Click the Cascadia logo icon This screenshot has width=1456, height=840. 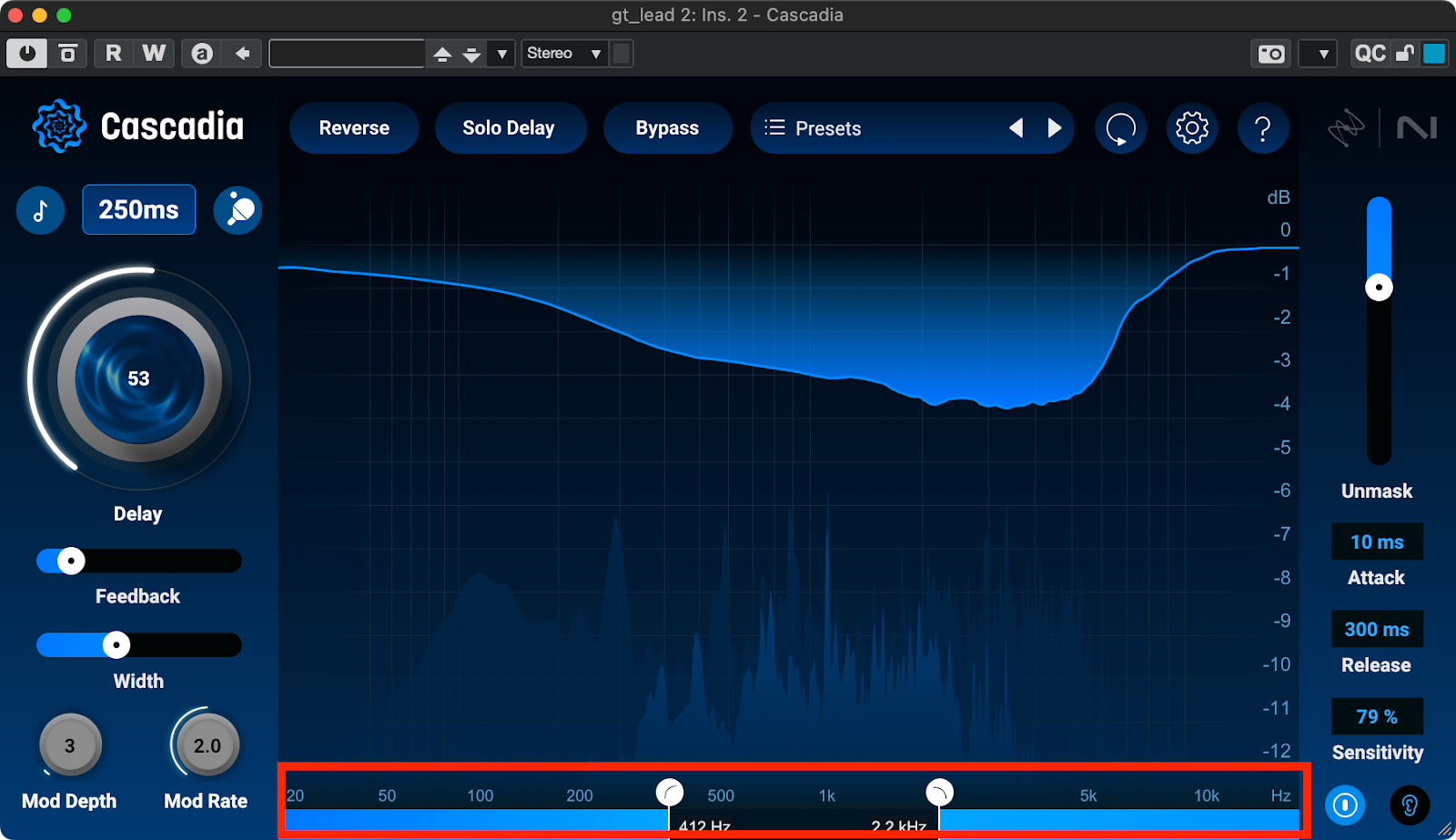pyautogui.click(x=59, y=127)
